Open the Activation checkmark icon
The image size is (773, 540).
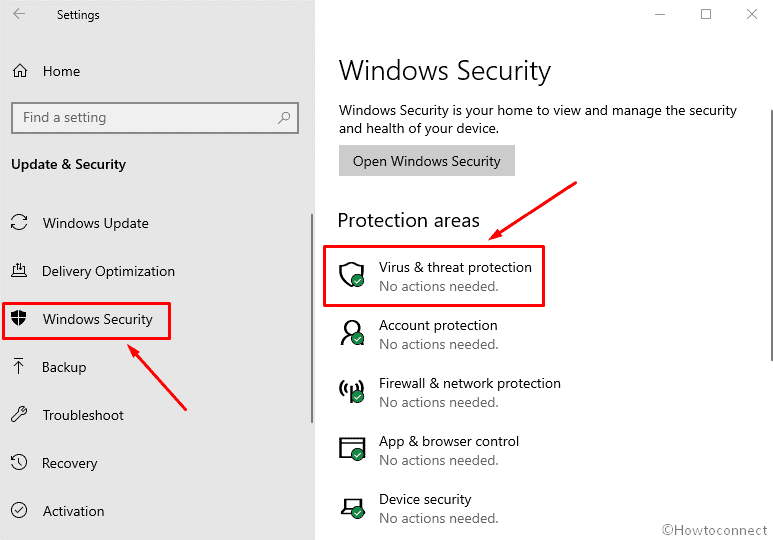19,511
